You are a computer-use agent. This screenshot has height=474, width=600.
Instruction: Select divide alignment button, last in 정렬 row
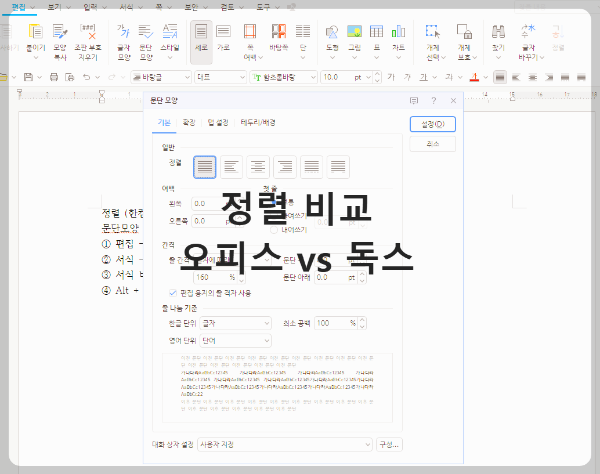pos(338,167)
